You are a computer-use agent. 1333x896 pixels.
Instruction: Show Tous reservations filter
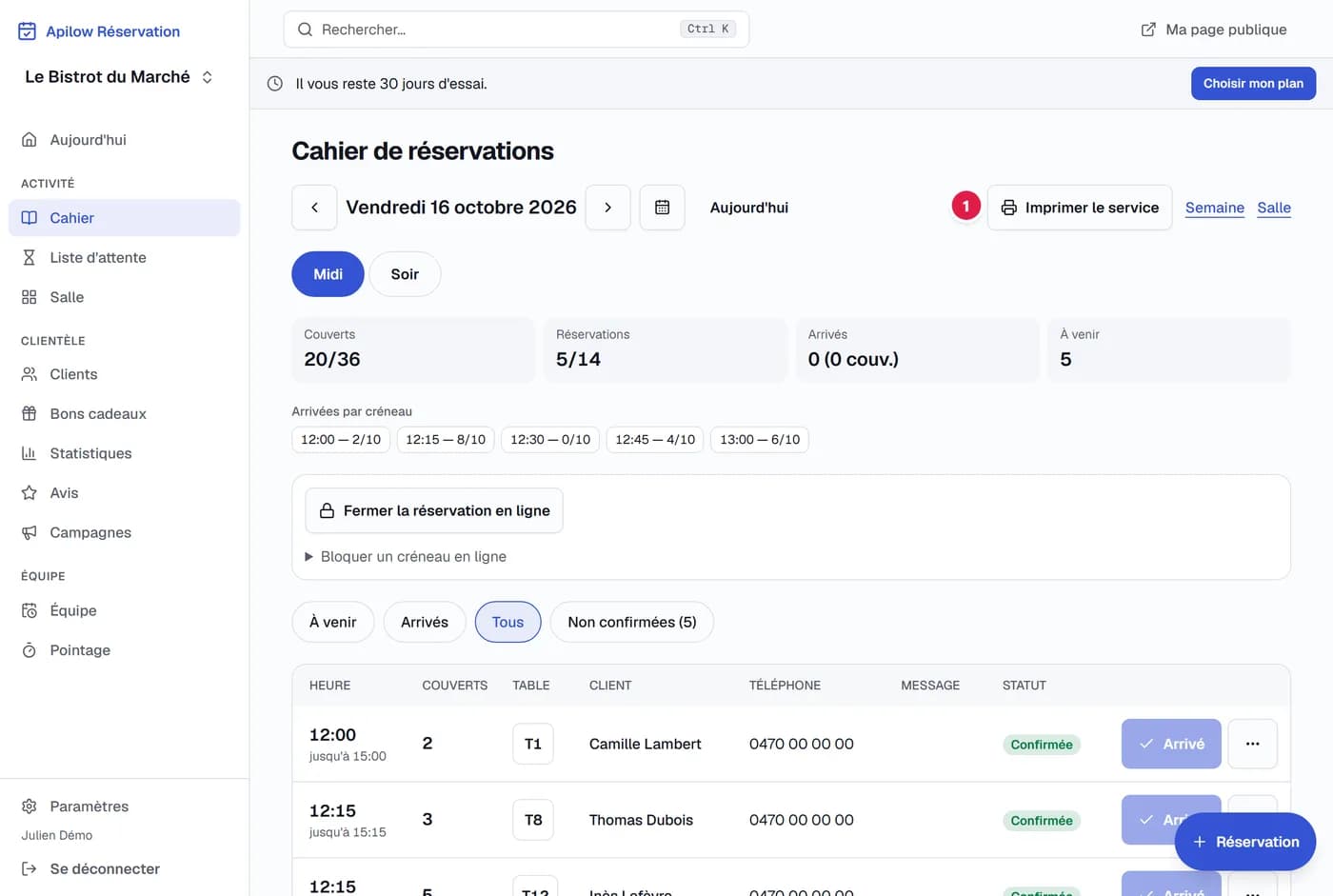click(x=507, y=622)
